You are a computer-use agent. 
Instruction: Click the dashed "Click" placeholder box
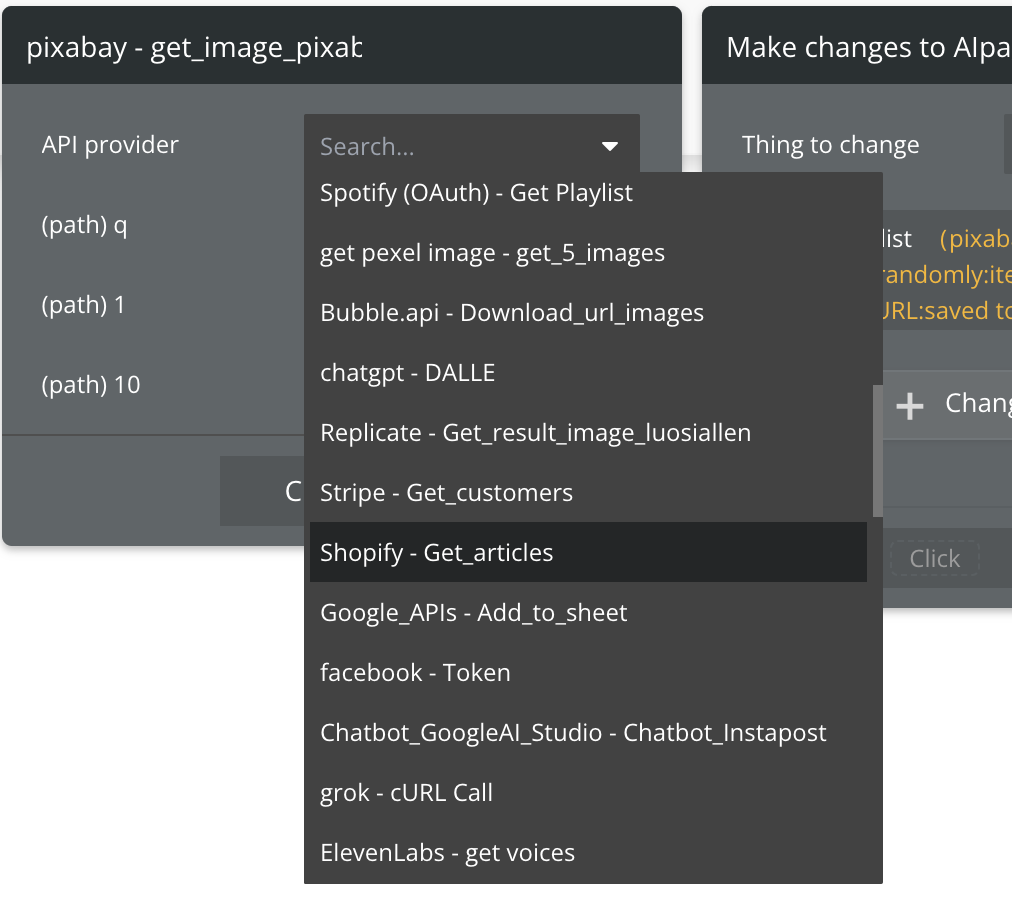coord(934,559)
